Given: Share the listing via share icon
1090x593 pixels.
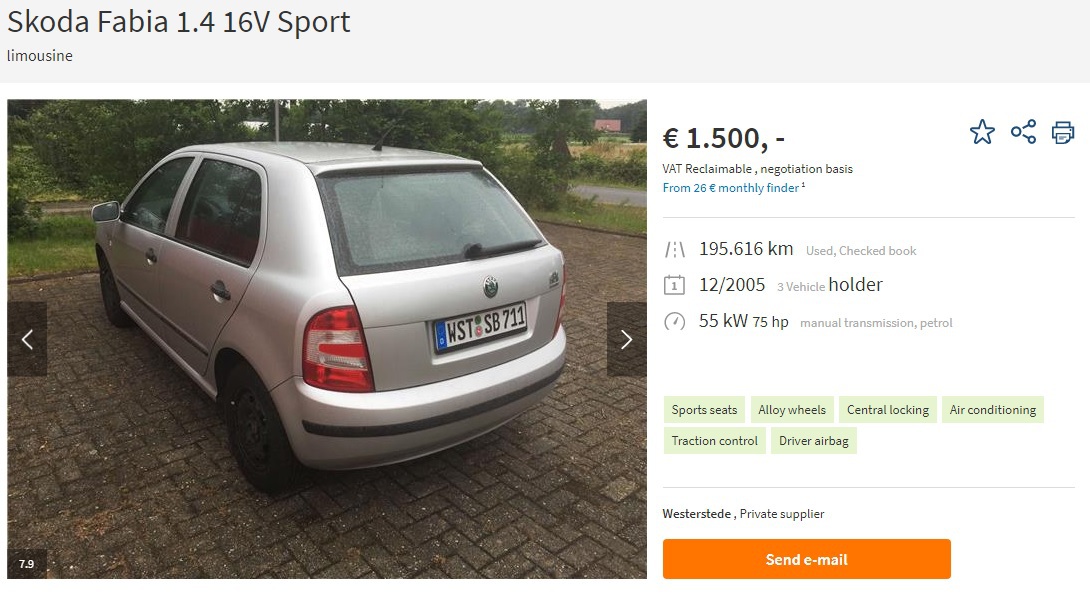Looking at the screenshot, I should click(x=1023, y=131).
